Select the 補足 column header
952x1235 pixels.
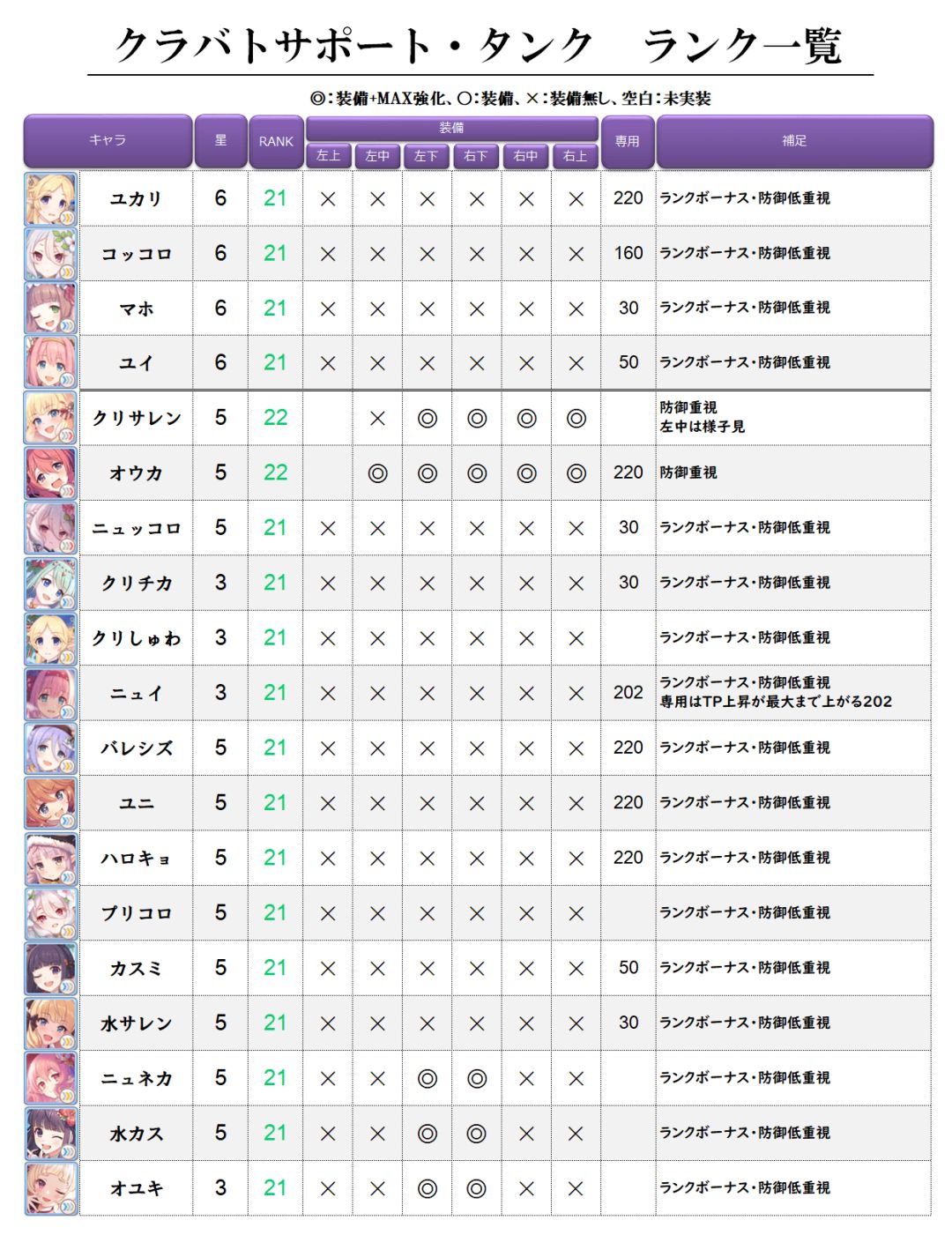[x=794, y=140]
